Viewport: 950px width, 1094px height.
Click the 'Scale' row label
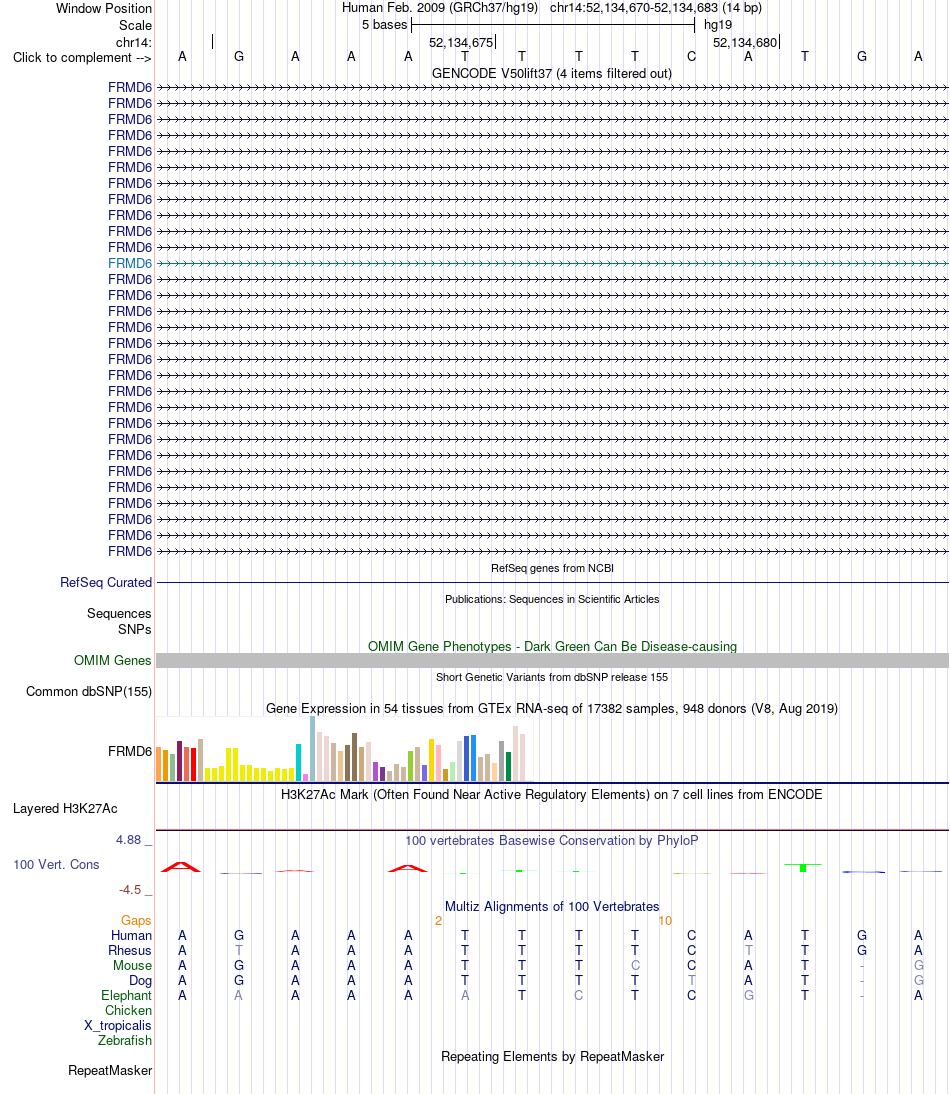click(135, 25)
